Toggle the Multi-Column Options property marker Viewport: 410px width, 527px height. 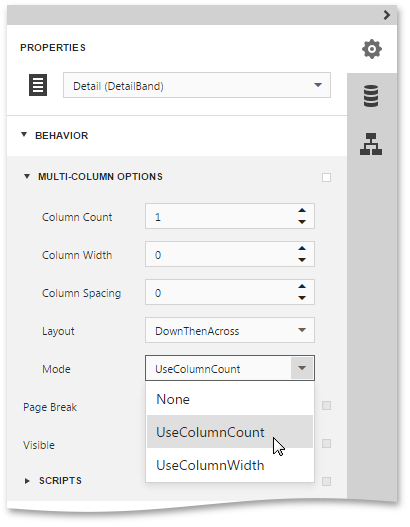tap(326, 177)
